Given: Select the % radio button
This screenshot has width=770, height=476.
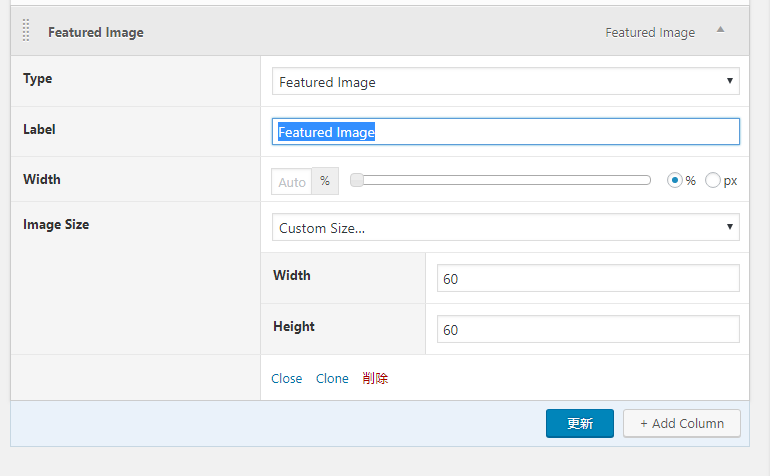Looking at the screenshot, I should pyautogui.click(x=675, y=180).
